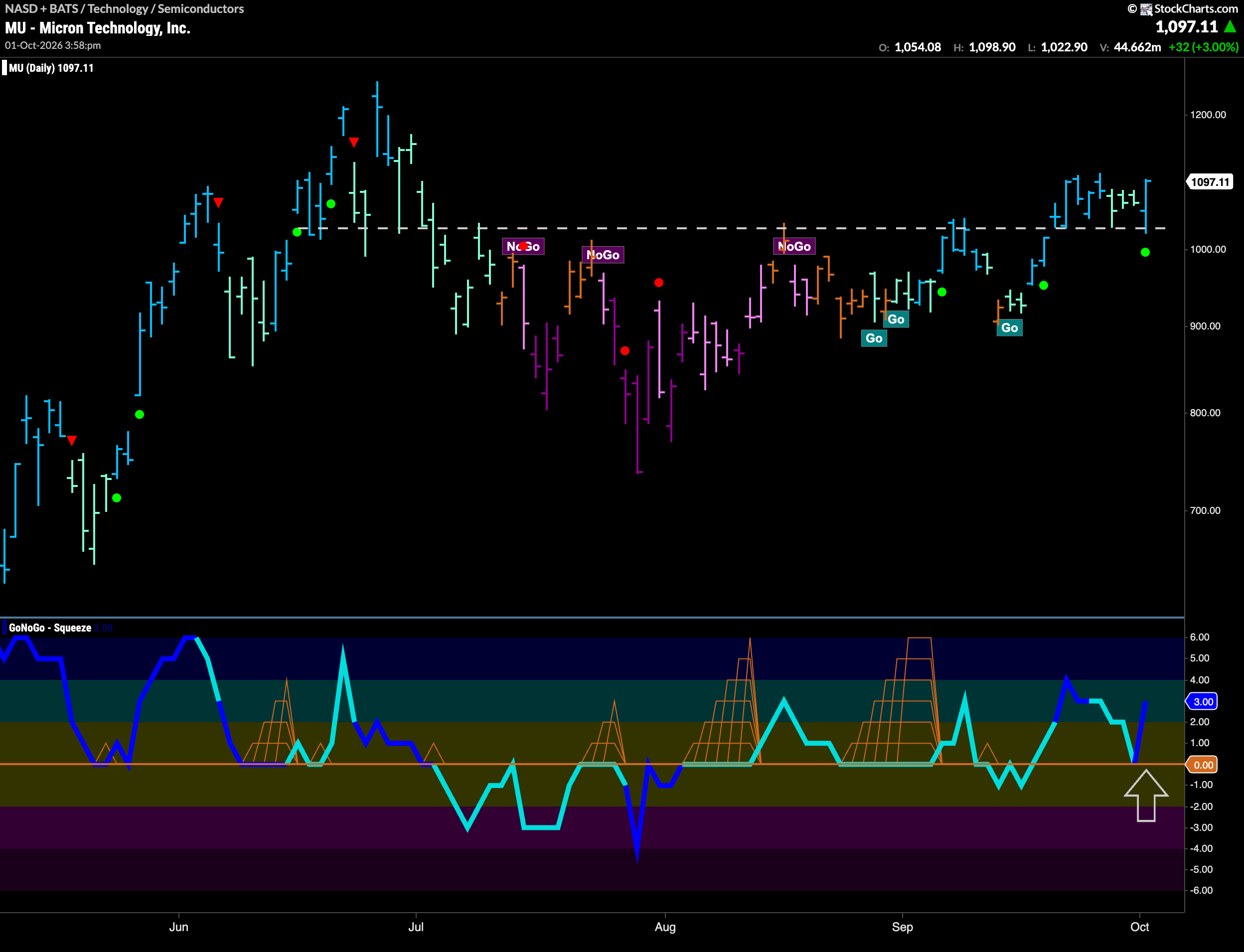Select the lowest Go flag in late August

[x=874, y=338]
